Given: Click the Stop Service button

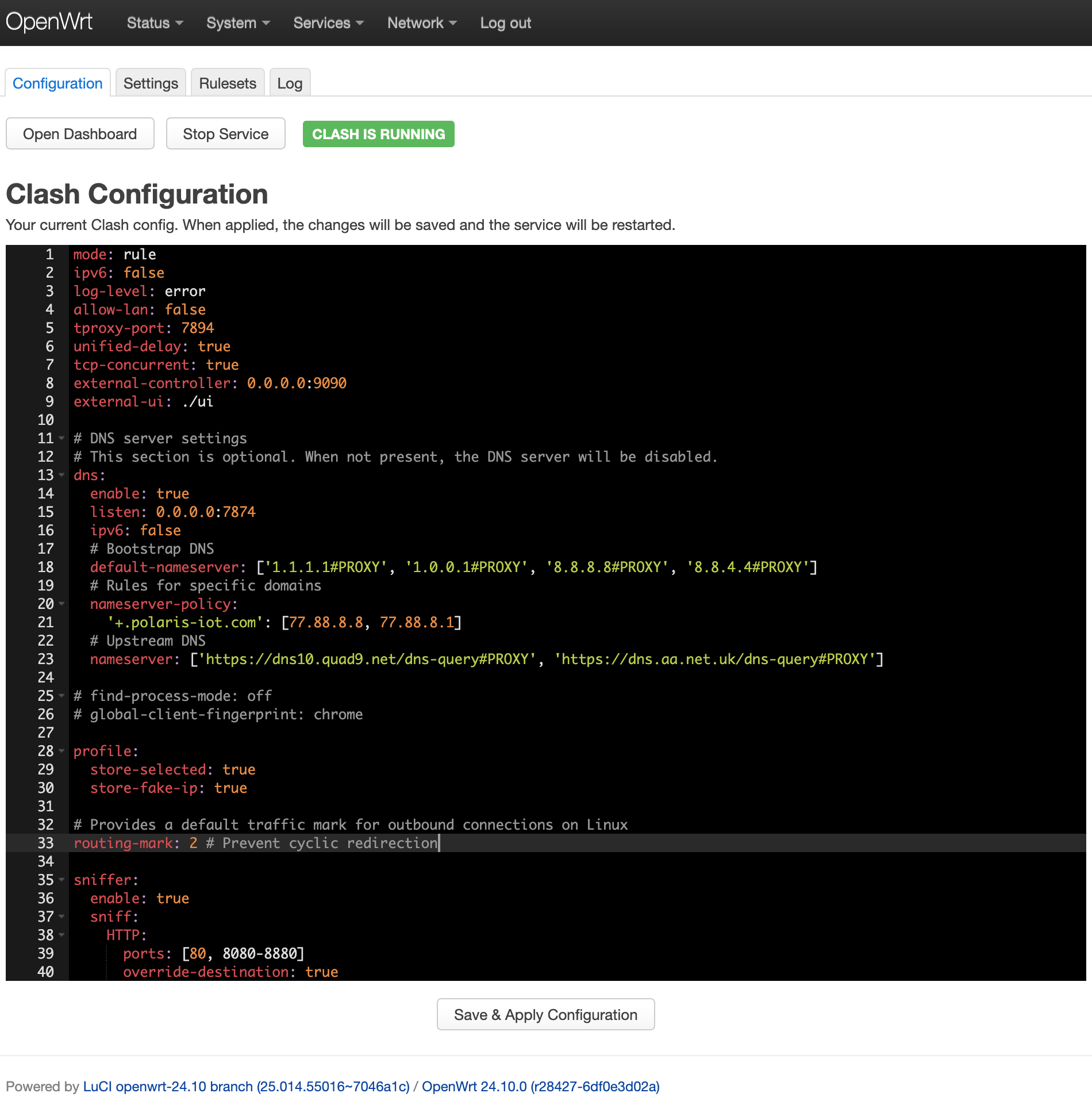Looking at the screenshot, I should (225, 134).
